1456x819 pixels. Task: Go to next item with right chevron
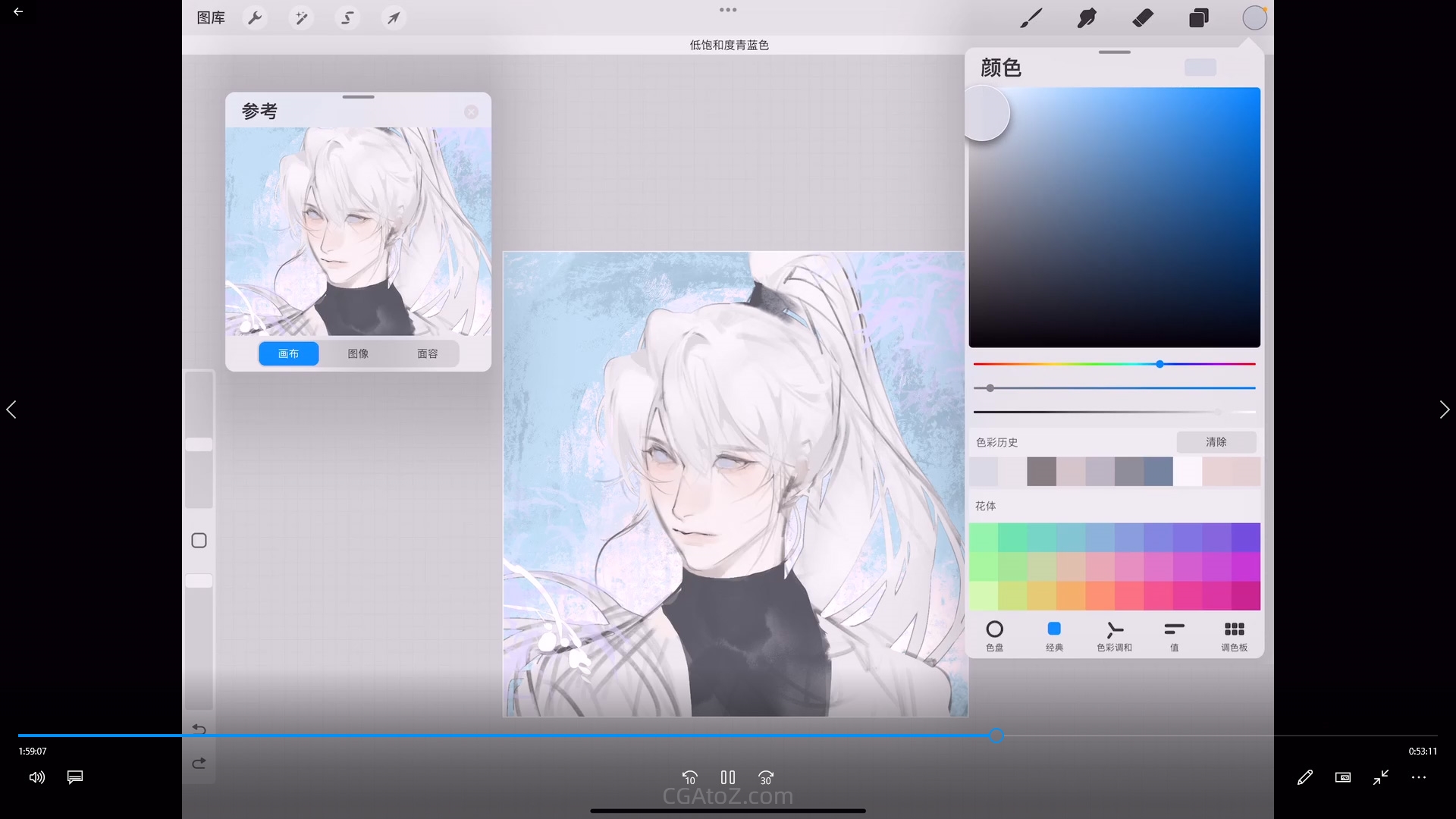(x=1444, y=409)
